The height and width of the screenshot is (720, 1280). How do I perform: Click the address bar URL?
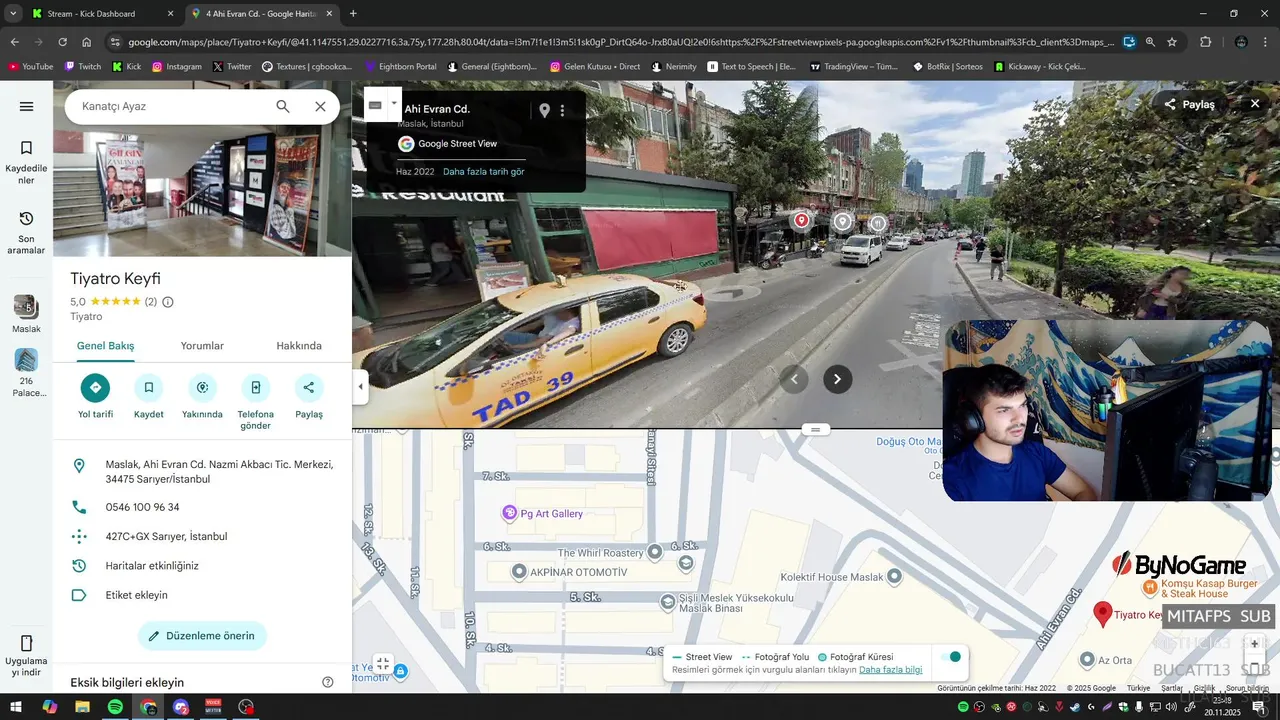[x=620, y=42]
